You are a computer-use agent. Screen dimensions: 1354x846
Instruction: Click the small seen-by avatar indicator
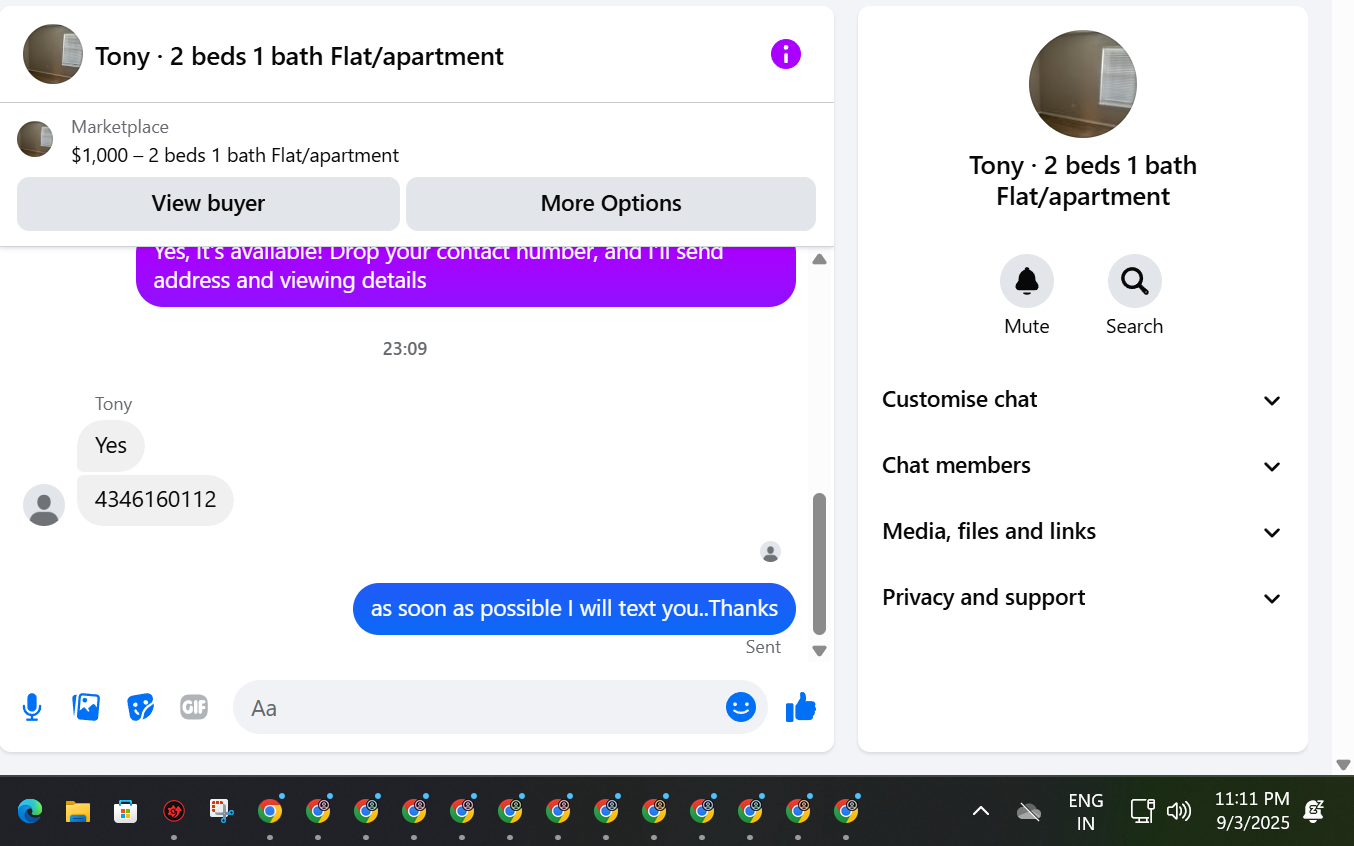point(770,551)
